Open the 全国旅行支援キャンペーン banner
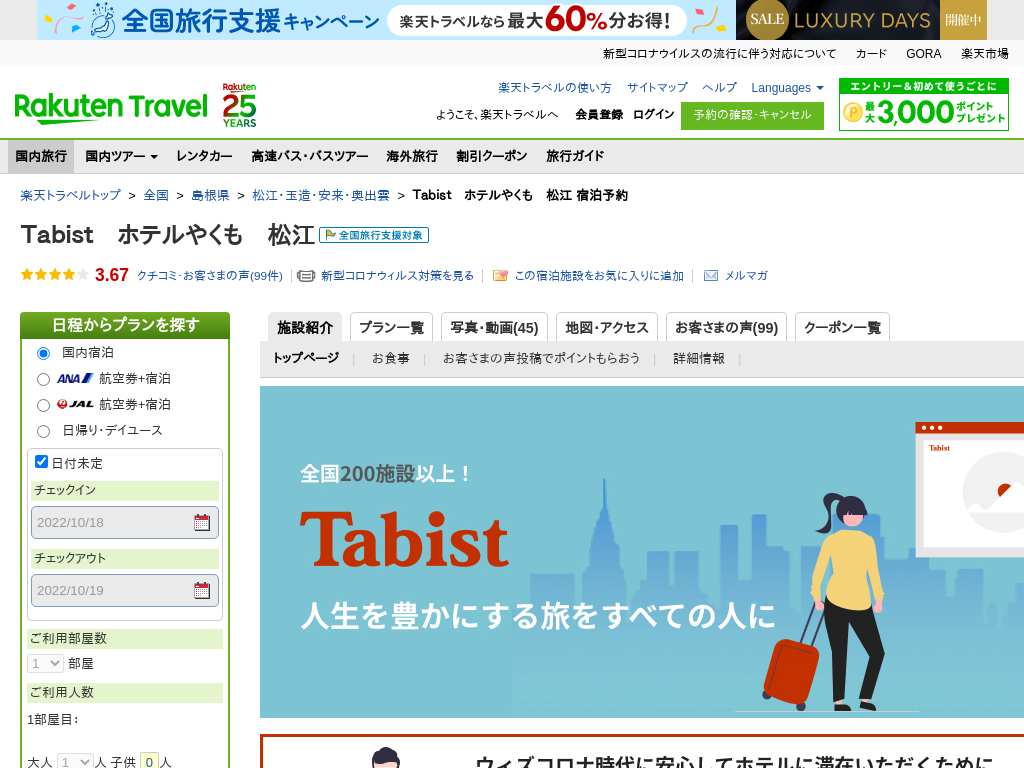The height and width of the screenshot is (768, 1024). (386, 20)
